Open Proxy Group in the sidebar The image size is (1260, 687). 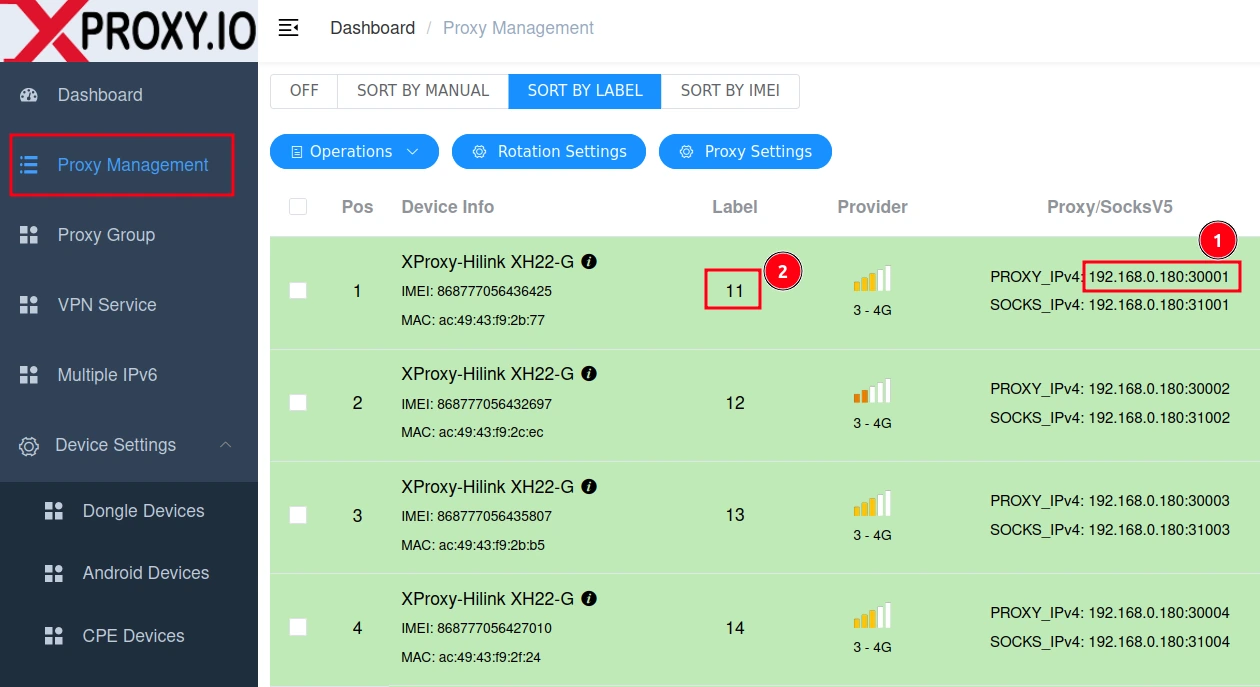(x=129, y=235)
